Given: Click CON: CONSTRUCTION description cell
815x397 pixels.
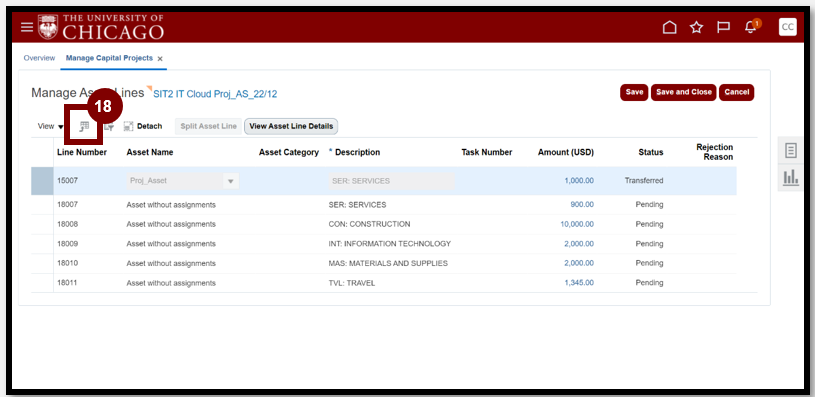Looking at the screenshot, I should (370, 224).
